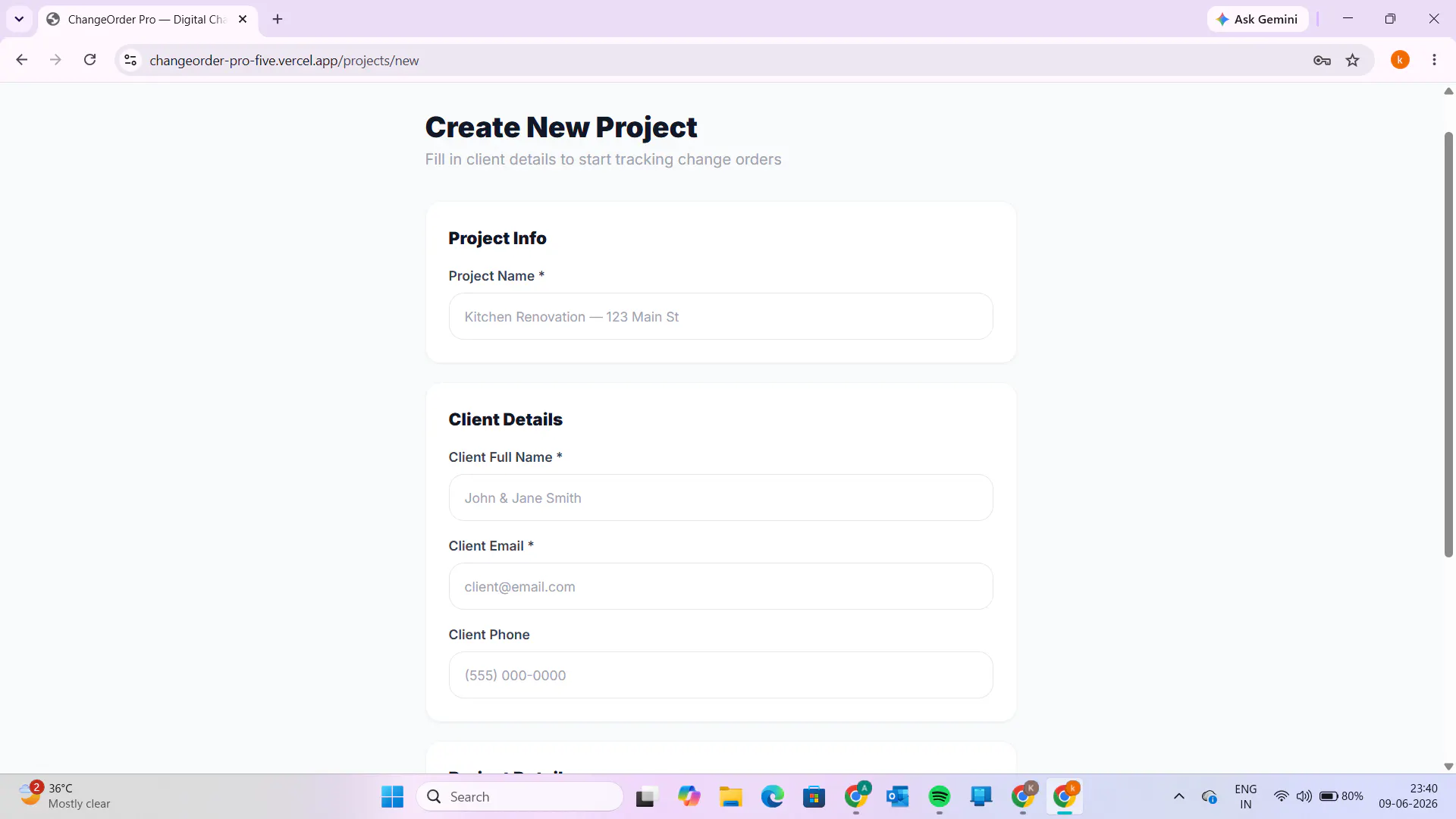The image size is (1456, 819).
Task: Open the volume speaker icon
Action: [x=1304, y=796]
